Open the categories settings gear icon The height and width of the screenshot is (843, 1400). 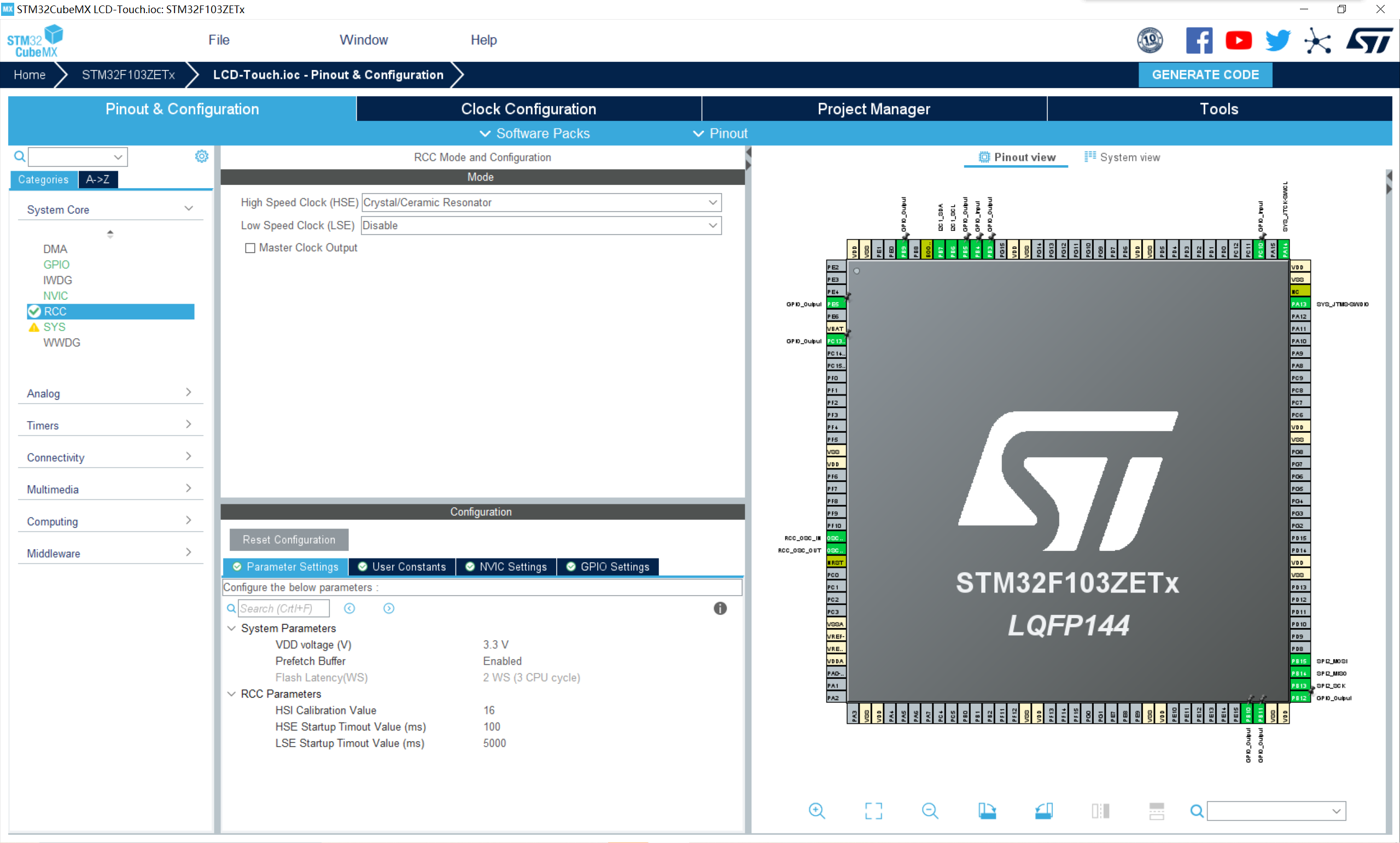point(202,156)
